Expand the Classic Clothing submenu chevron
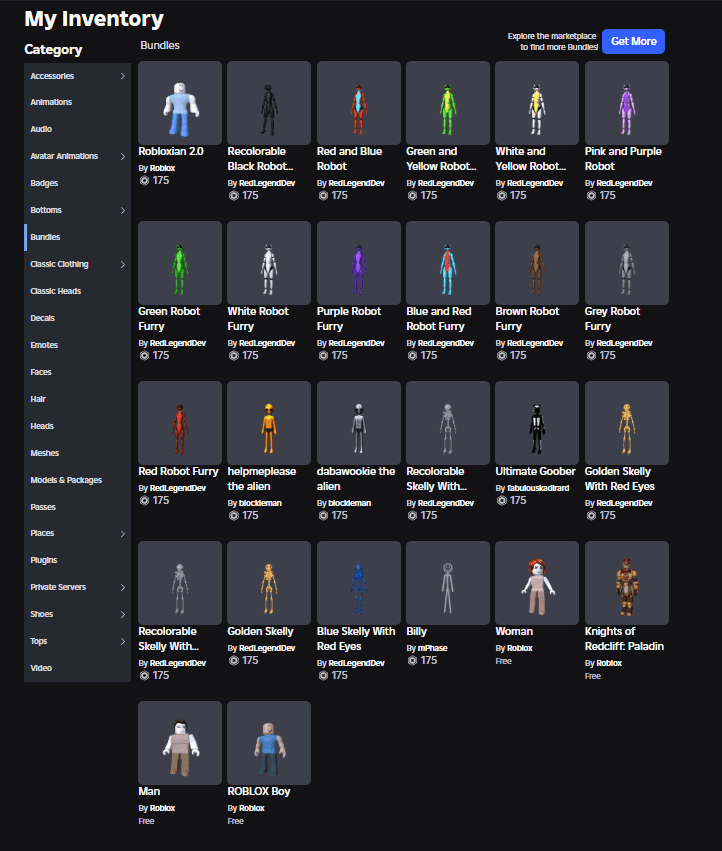722x851 pixels. click(123, 265)
